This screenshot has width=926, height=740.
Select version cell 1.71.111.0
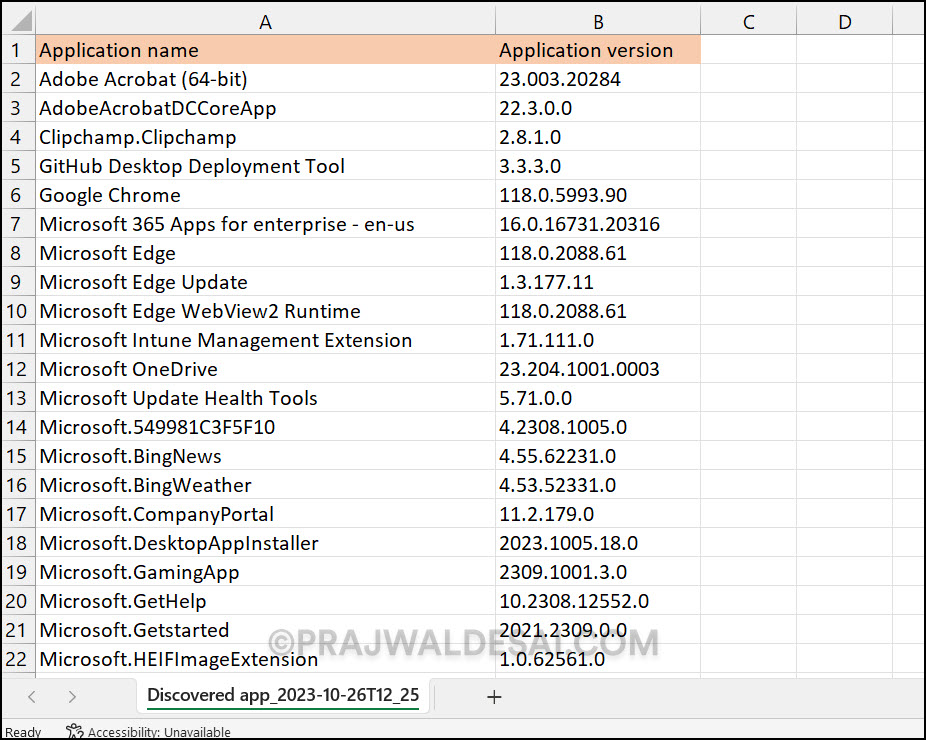pos(598,340)
